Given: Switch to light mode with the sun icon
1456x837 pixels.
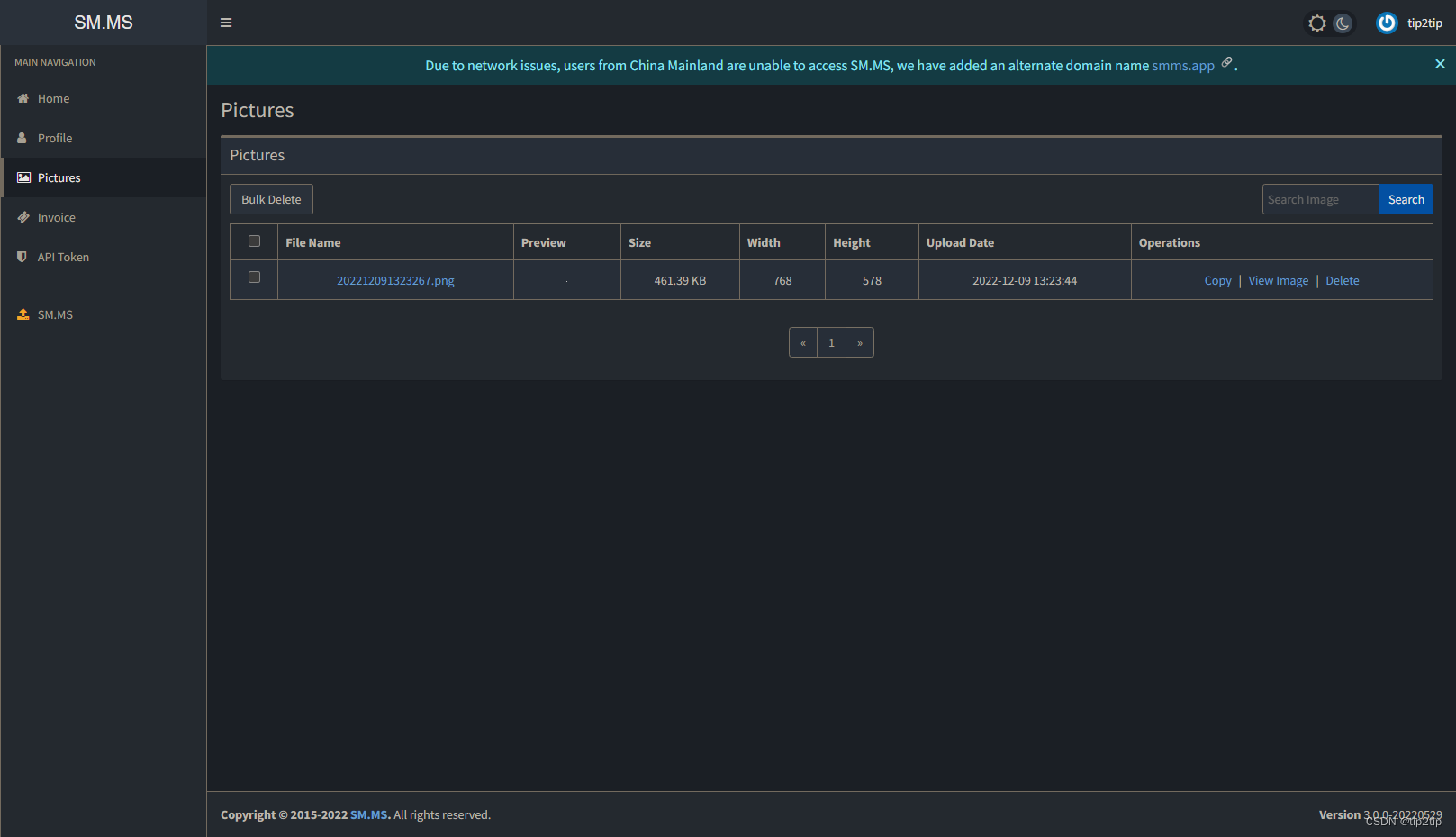Looking at the screenshot, I should pos(1317,23).
